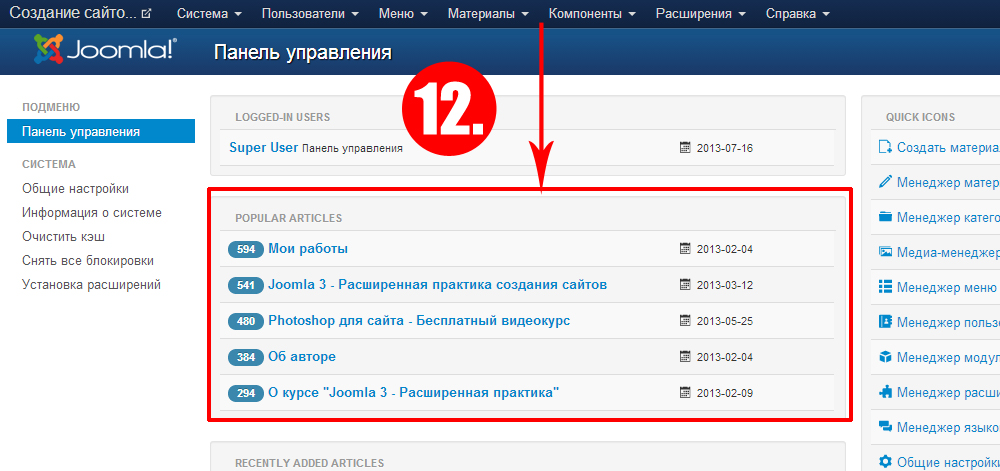Click the 594 hits badge
1000x471 pixels.
[245, 249]
